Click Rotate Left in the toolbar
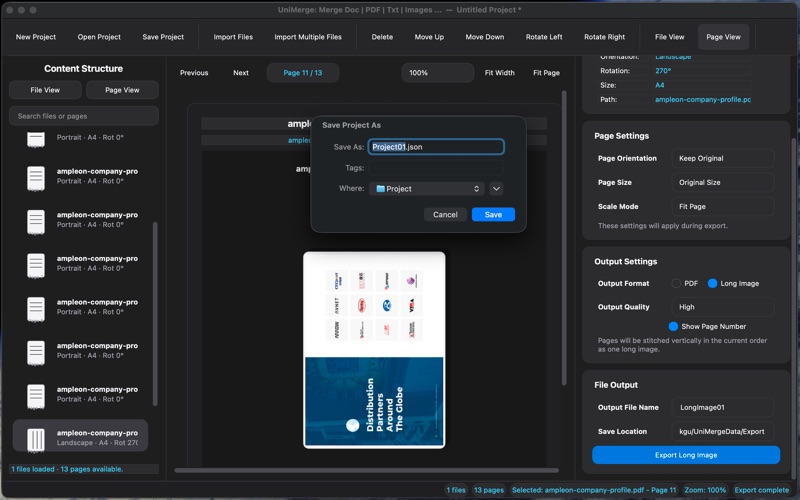 pos(544,37)
